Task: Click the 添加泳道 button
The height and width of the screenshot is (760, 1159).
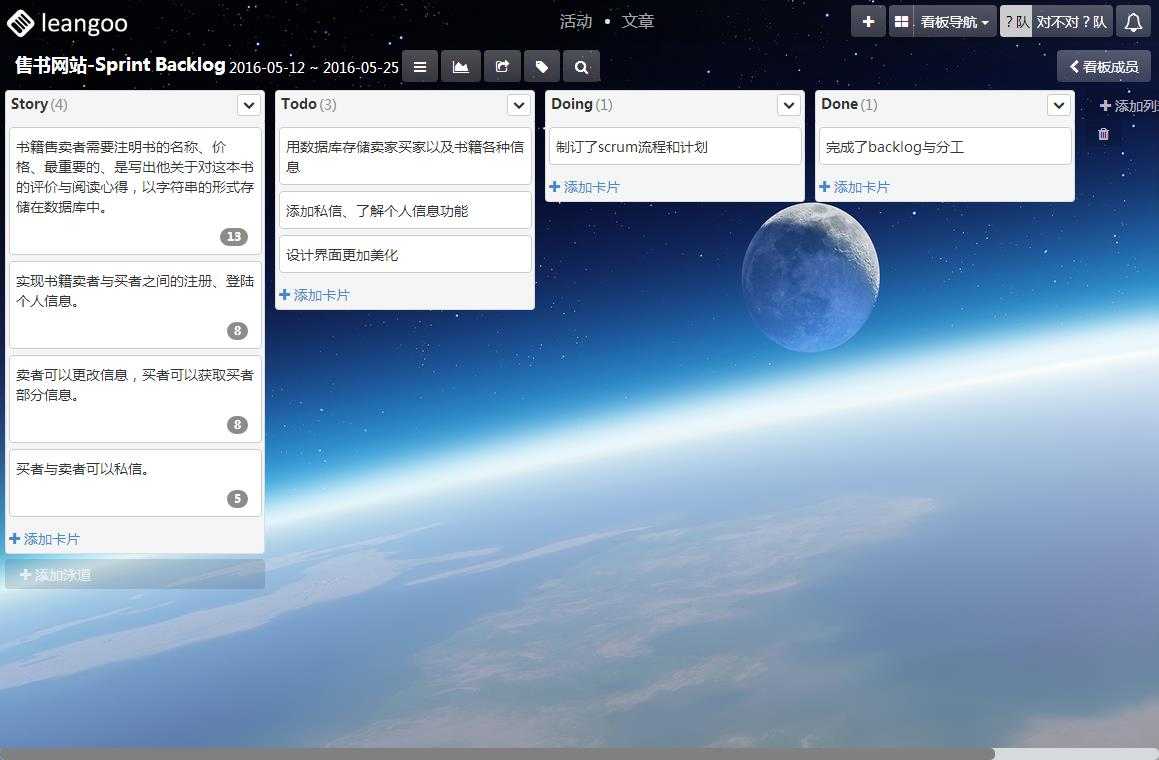Action: (58, 575)
